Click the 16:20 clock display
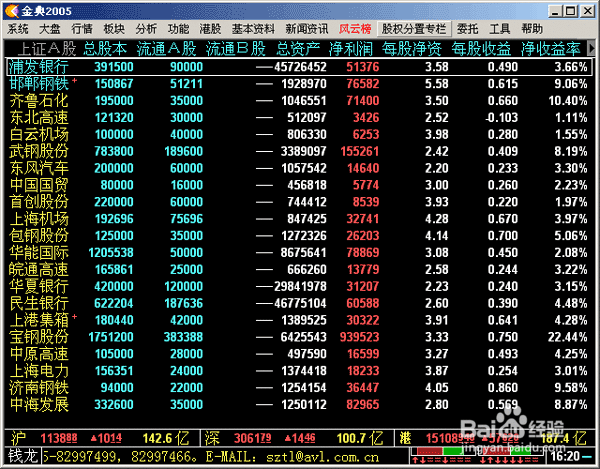The width and height of the screenshot is (600, 469). pos(566,456)
